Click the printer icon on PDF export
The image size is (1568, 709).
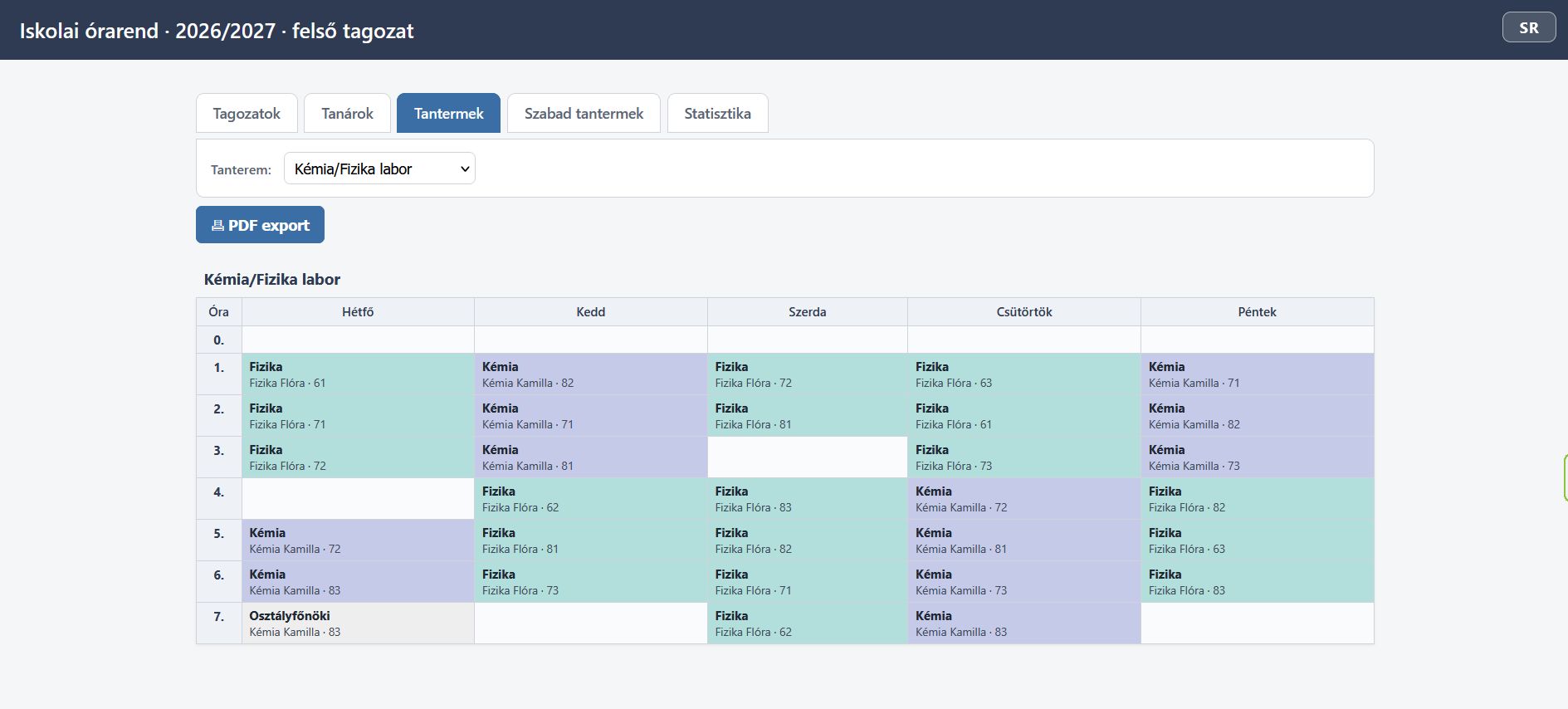pos(217,225)
